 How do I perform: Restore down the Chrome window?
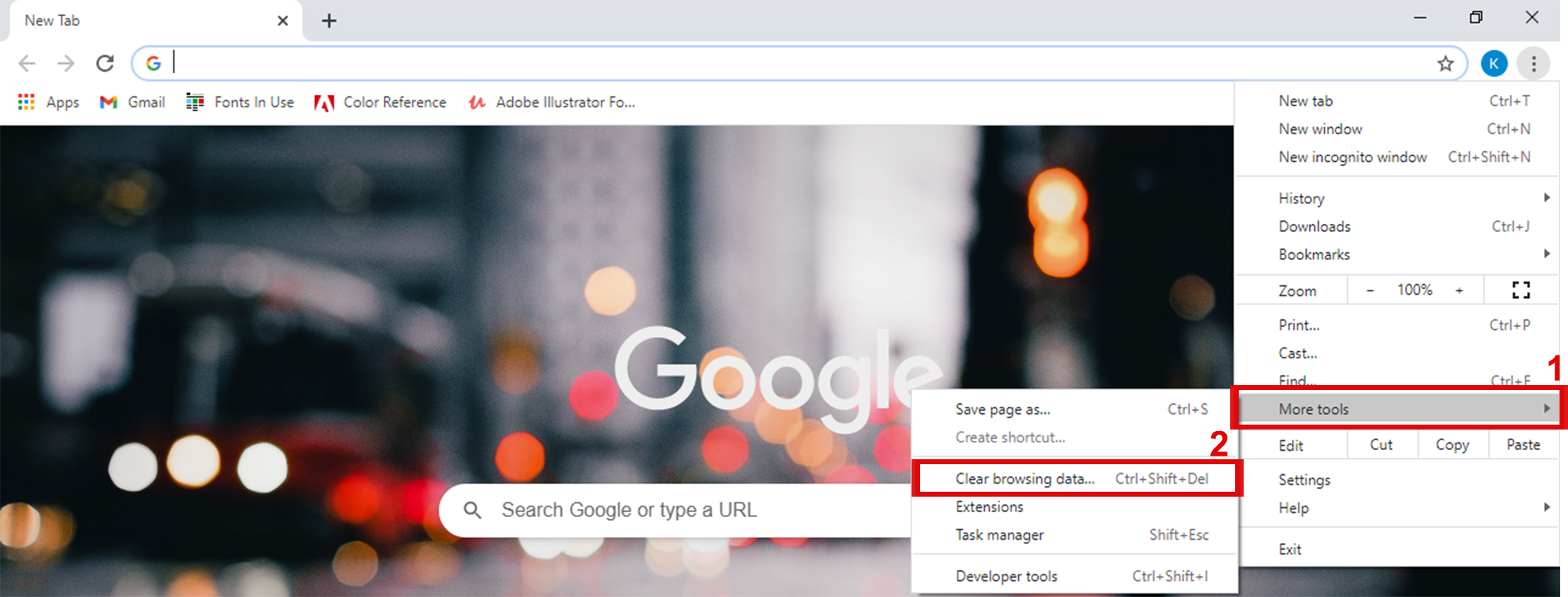click(1475, 18)
